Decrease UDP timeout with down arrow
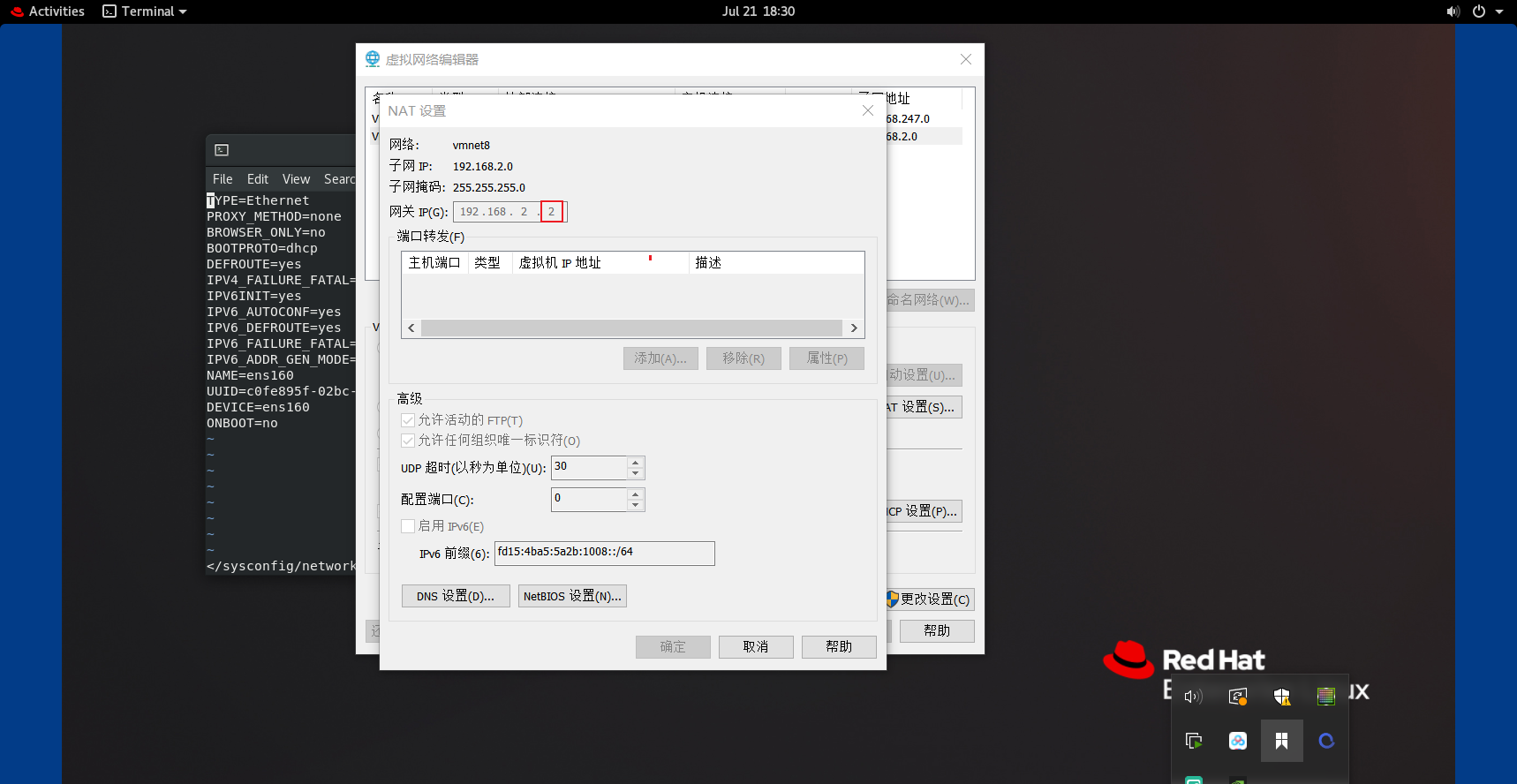The height and width of the screenshot is (784, 1517). pyautogui.click(x=635, y=473)
